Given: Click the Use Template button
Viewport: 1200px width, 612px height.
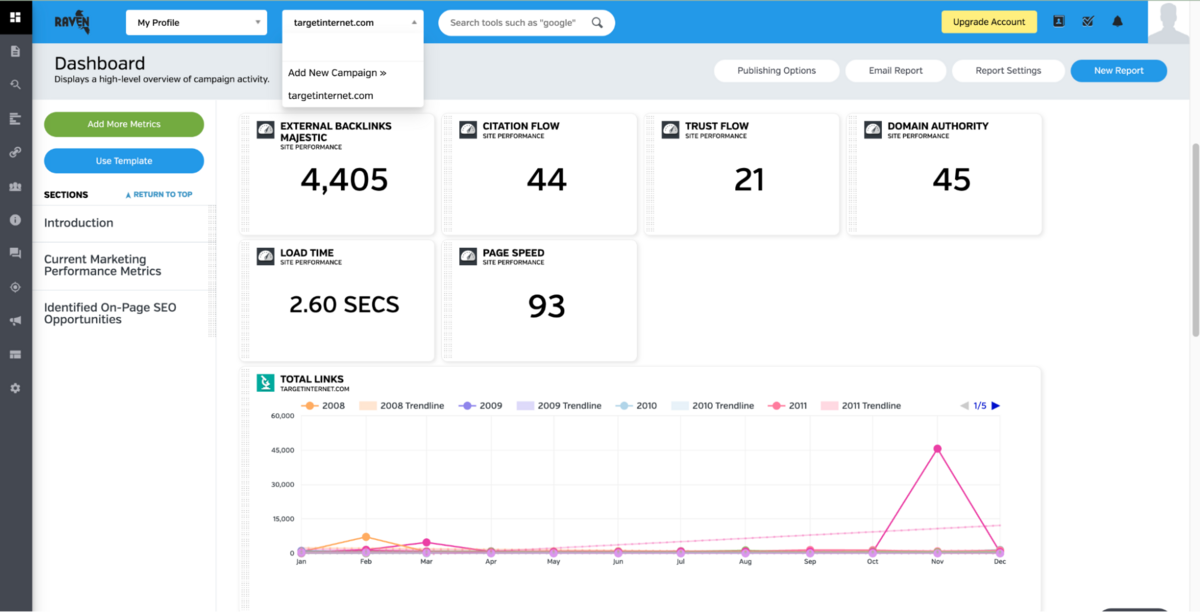Looking at the screenshot, I should coord(124,161).
